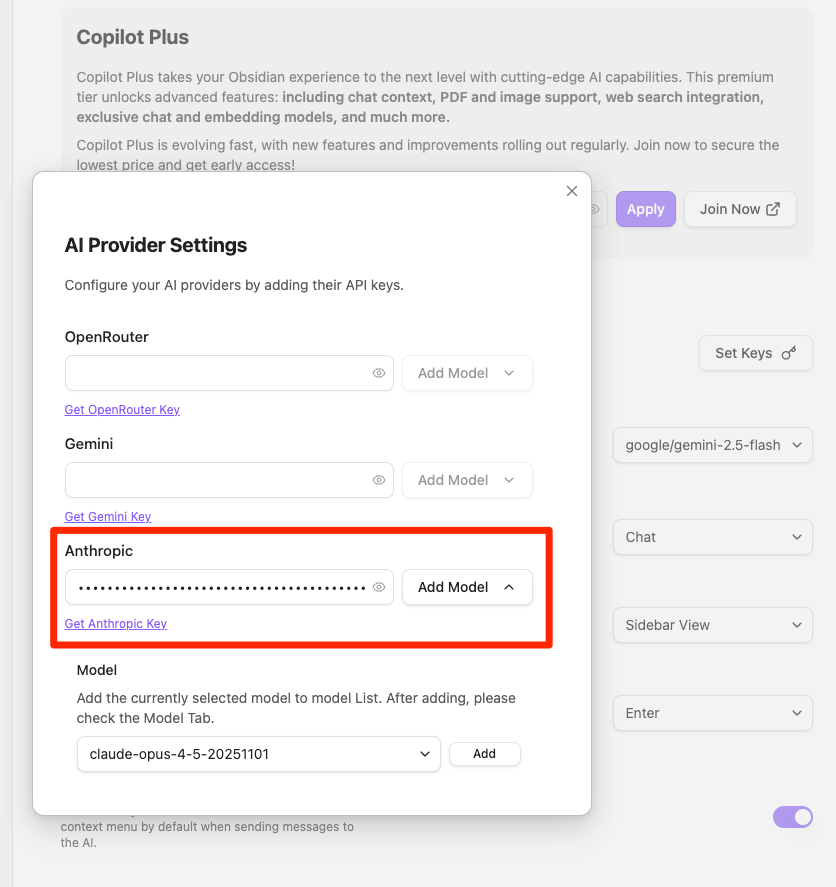Click the Set Keys button
The height and width of the screenshot is (887, 836).
pos(756,353)
